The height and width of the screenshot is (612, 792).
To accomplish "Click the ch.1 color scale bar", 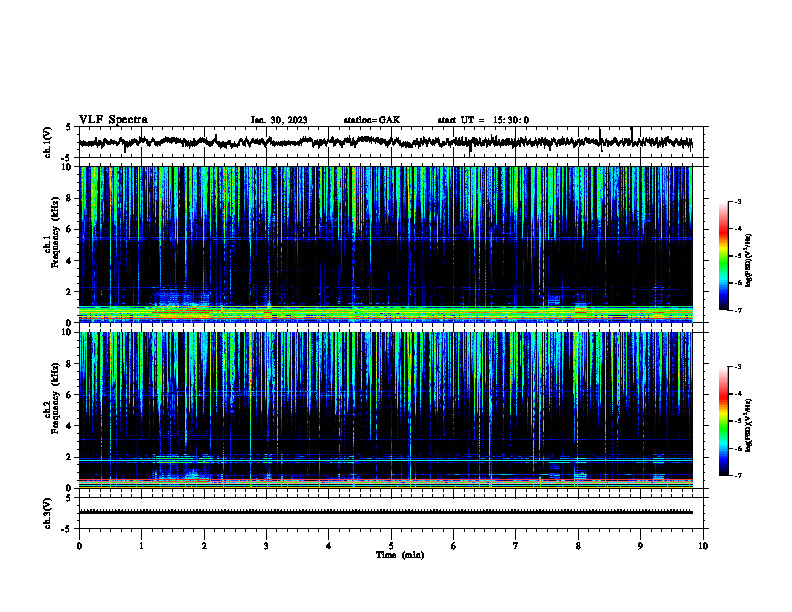I will [723, 256].
